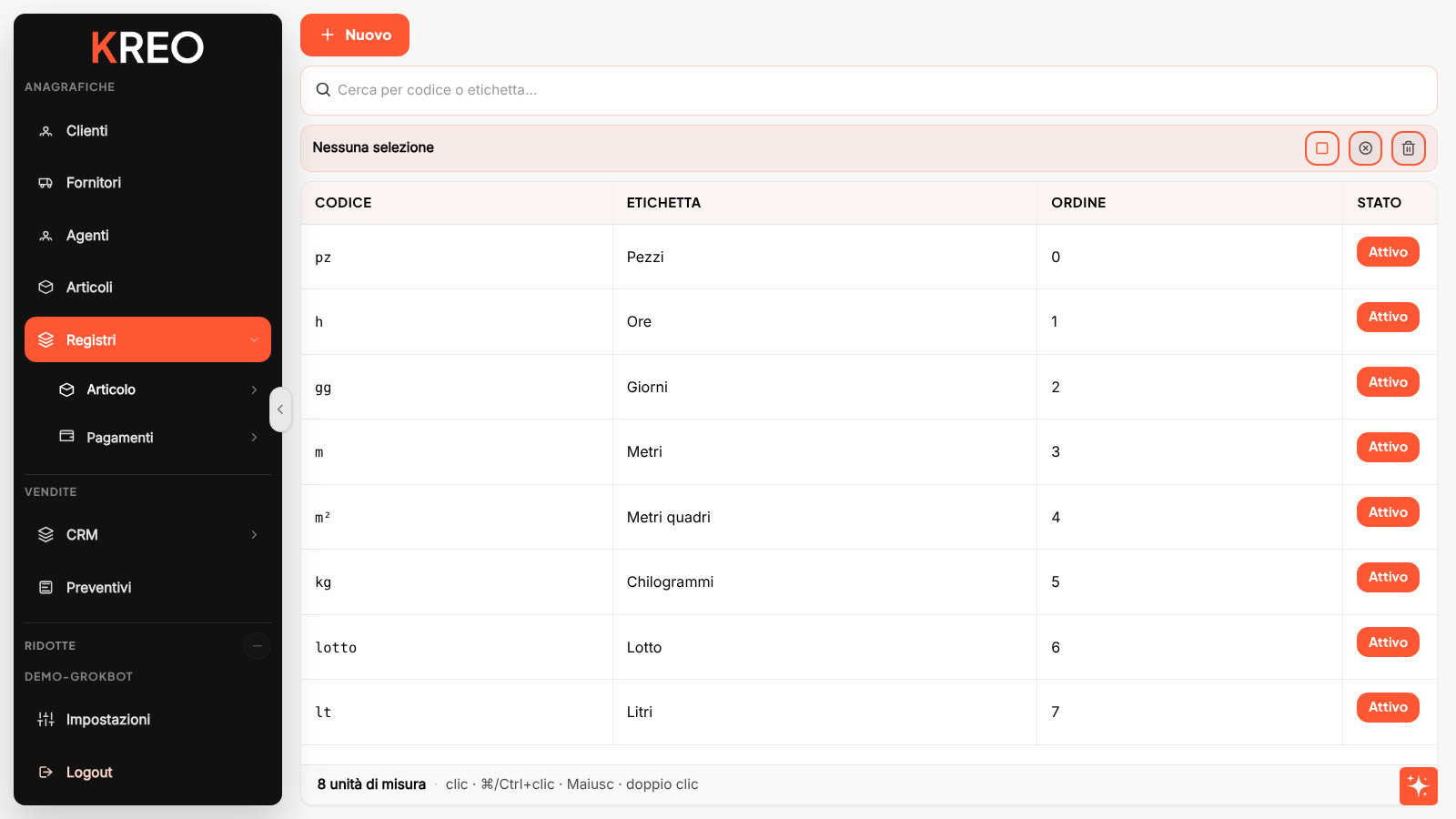The image size is (1456, 819).
Task: Open Articoli from the sidebar
Action: (x=147, y=288)
